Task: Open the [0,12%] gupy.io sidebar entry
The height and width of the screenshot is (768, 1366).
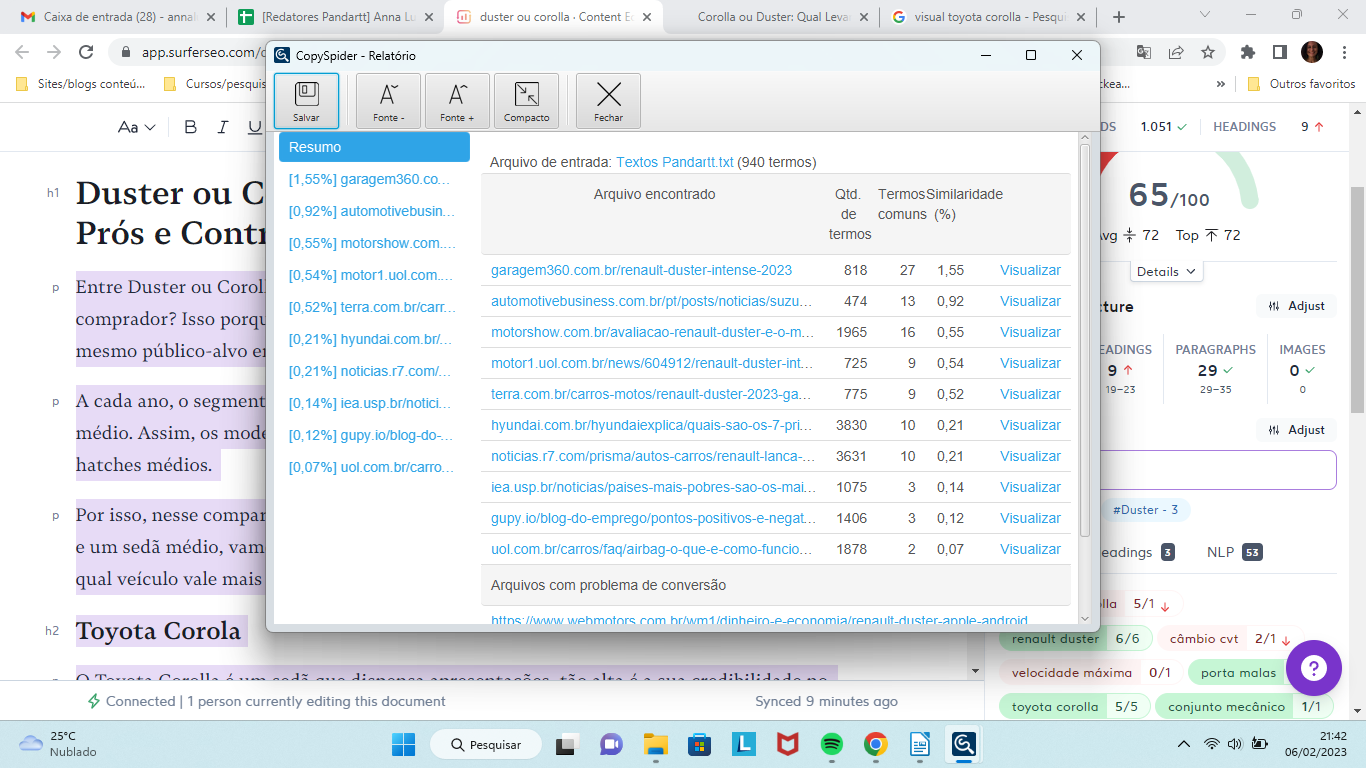Action: [370, 435]
